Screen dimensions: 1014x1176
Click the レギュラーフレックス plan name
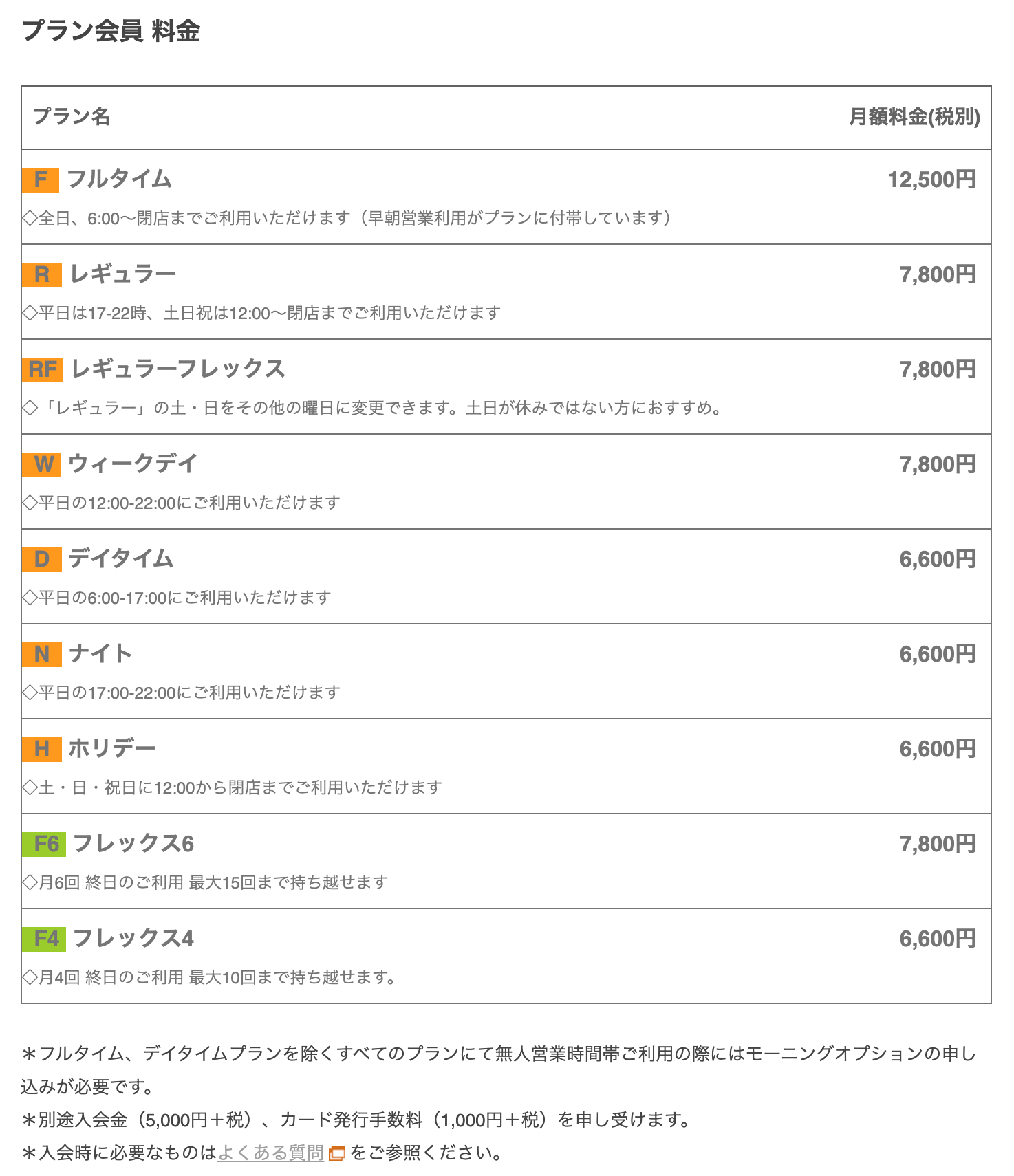178,369
